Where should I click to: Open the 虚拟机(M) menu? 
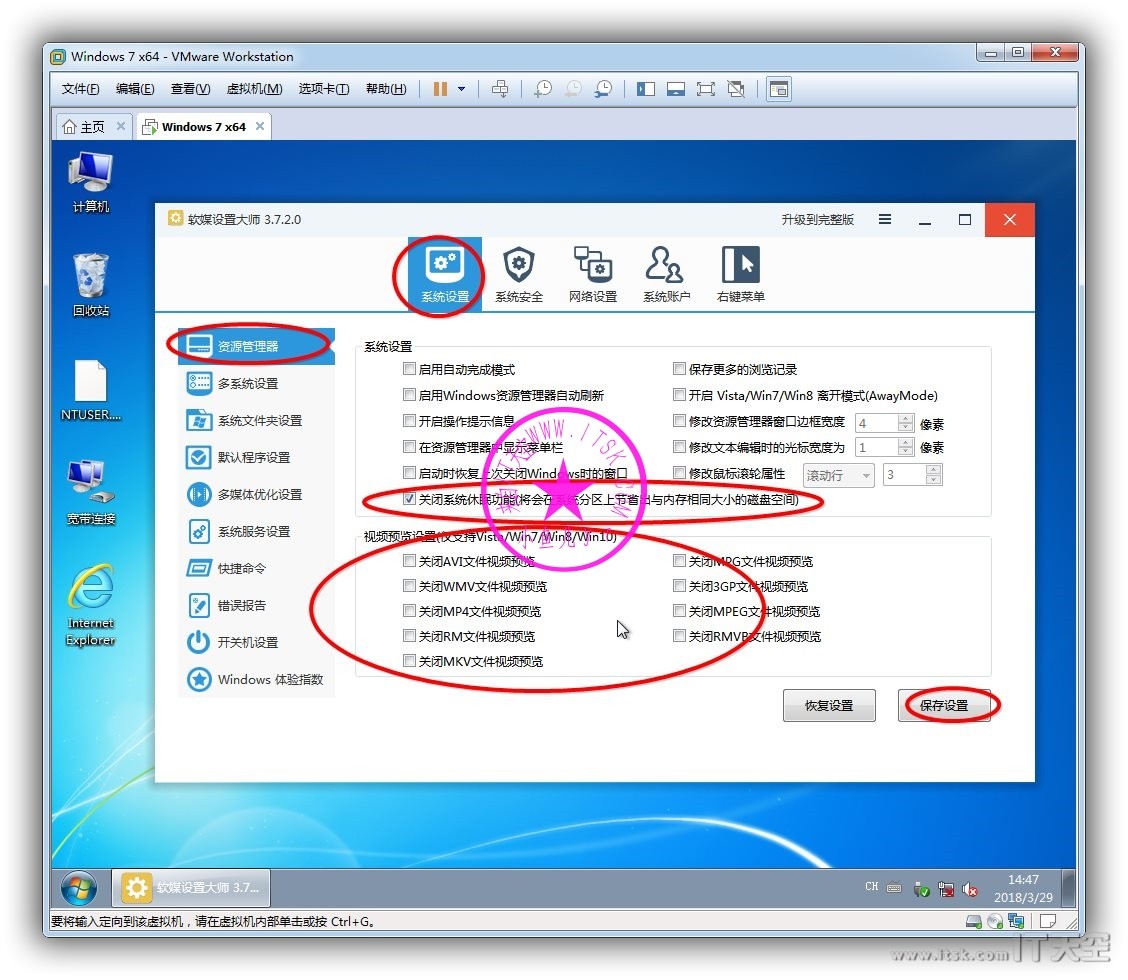[254, 89]
